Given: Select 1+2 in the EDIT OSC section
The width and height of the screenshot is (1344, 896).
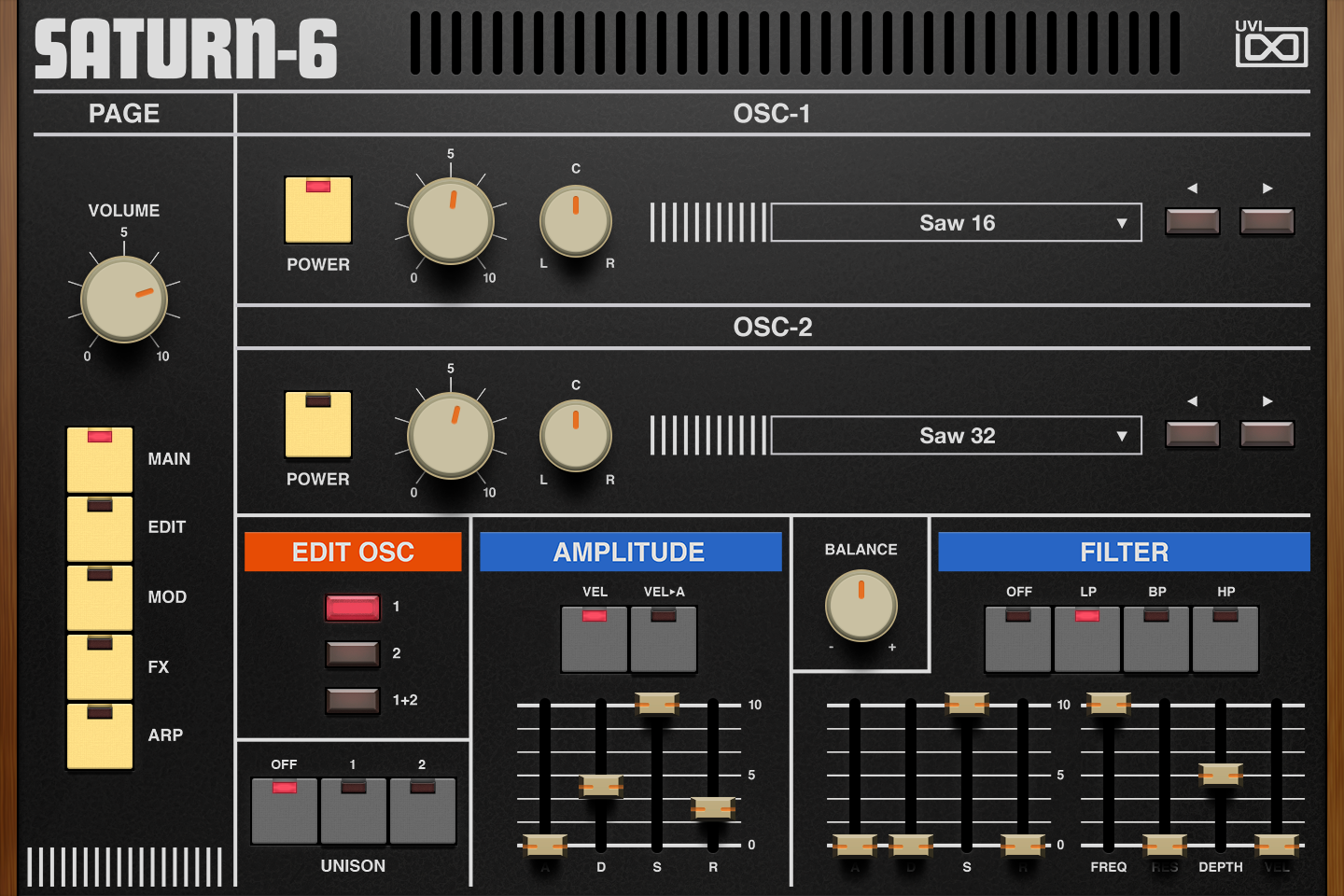Looking at the screenshot, I should point(353,702).
